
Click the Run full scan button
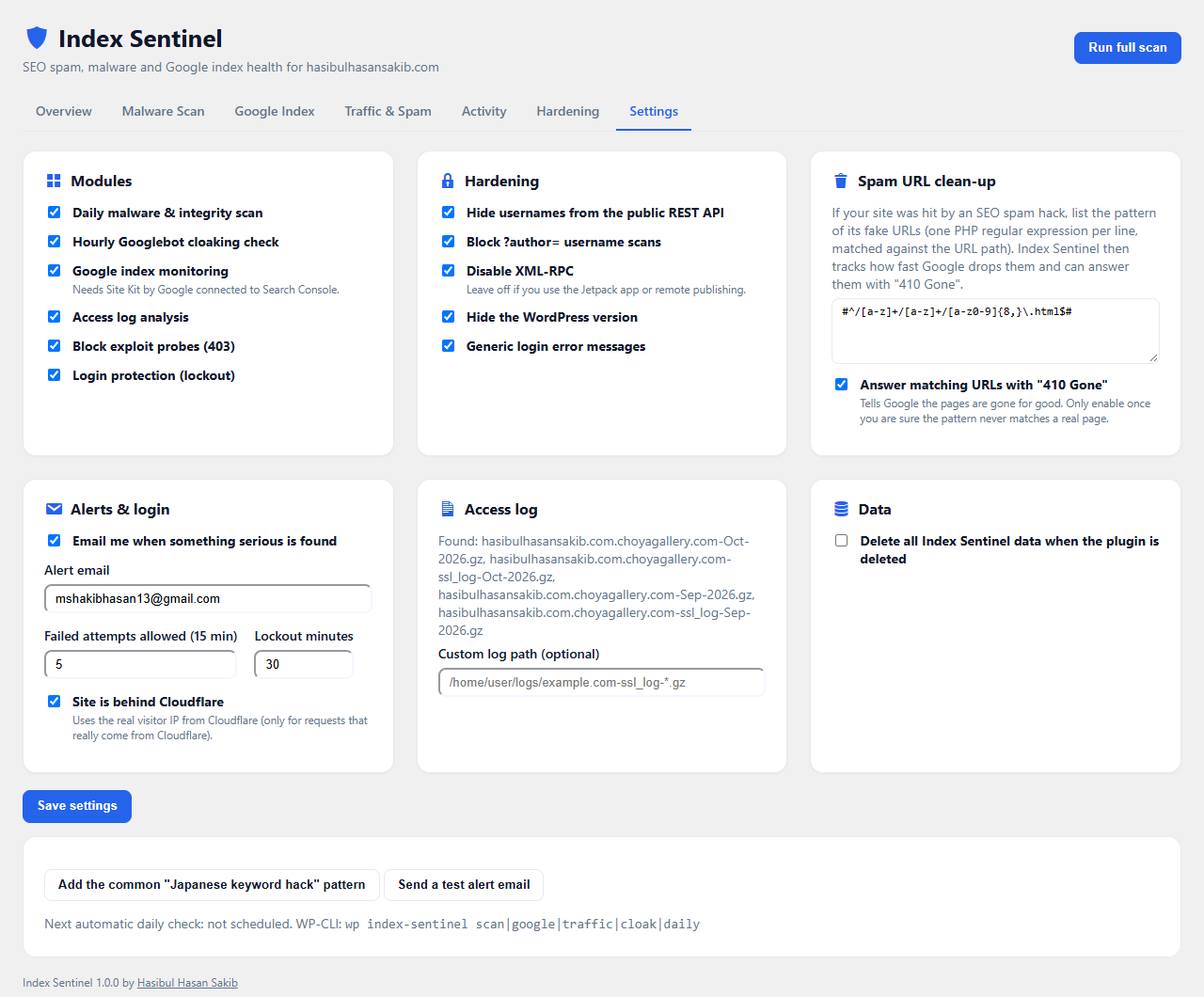coord(1128,48)
